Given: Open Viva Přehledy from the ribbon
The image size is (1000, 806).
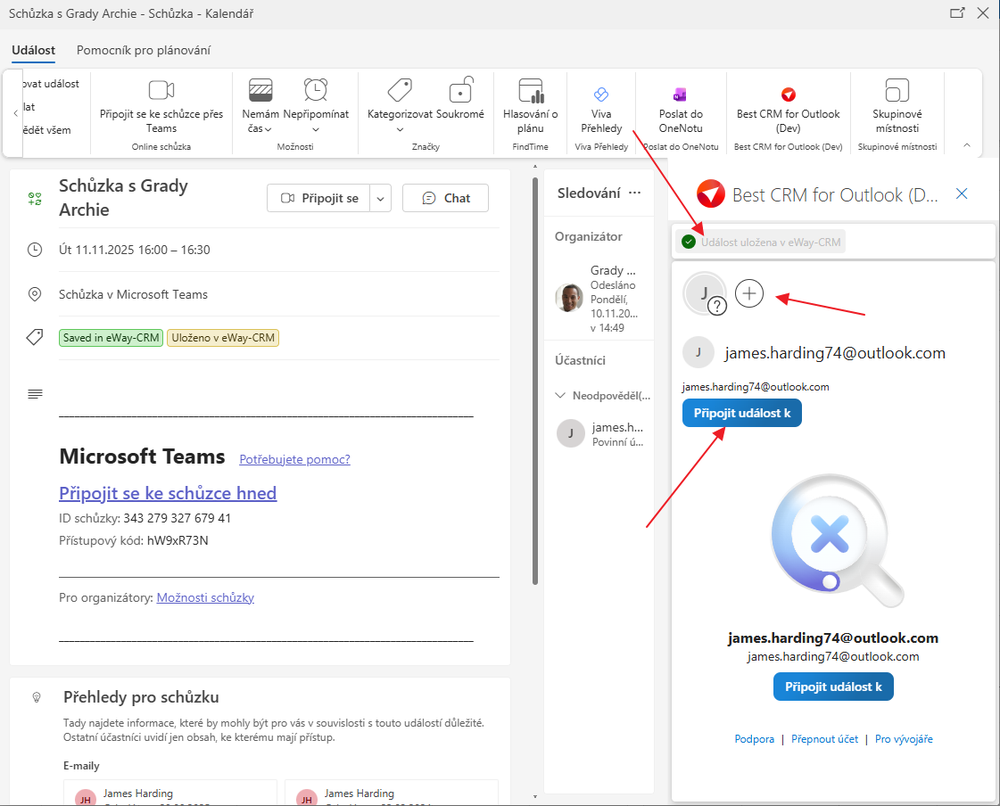Looking at the screenshot, I should 601,93.
